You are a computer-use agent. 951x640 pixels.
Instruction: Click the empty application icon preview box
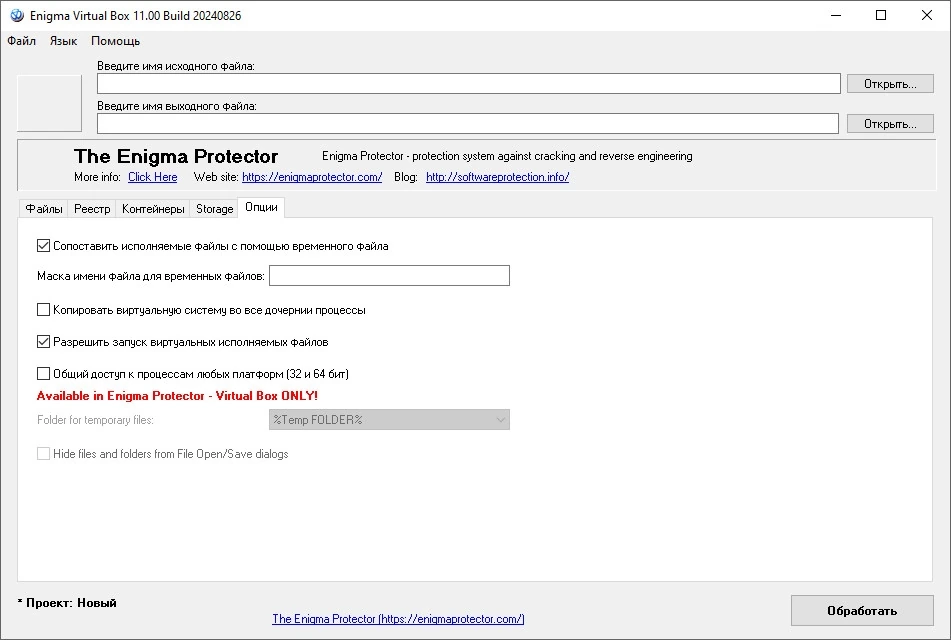49,103
